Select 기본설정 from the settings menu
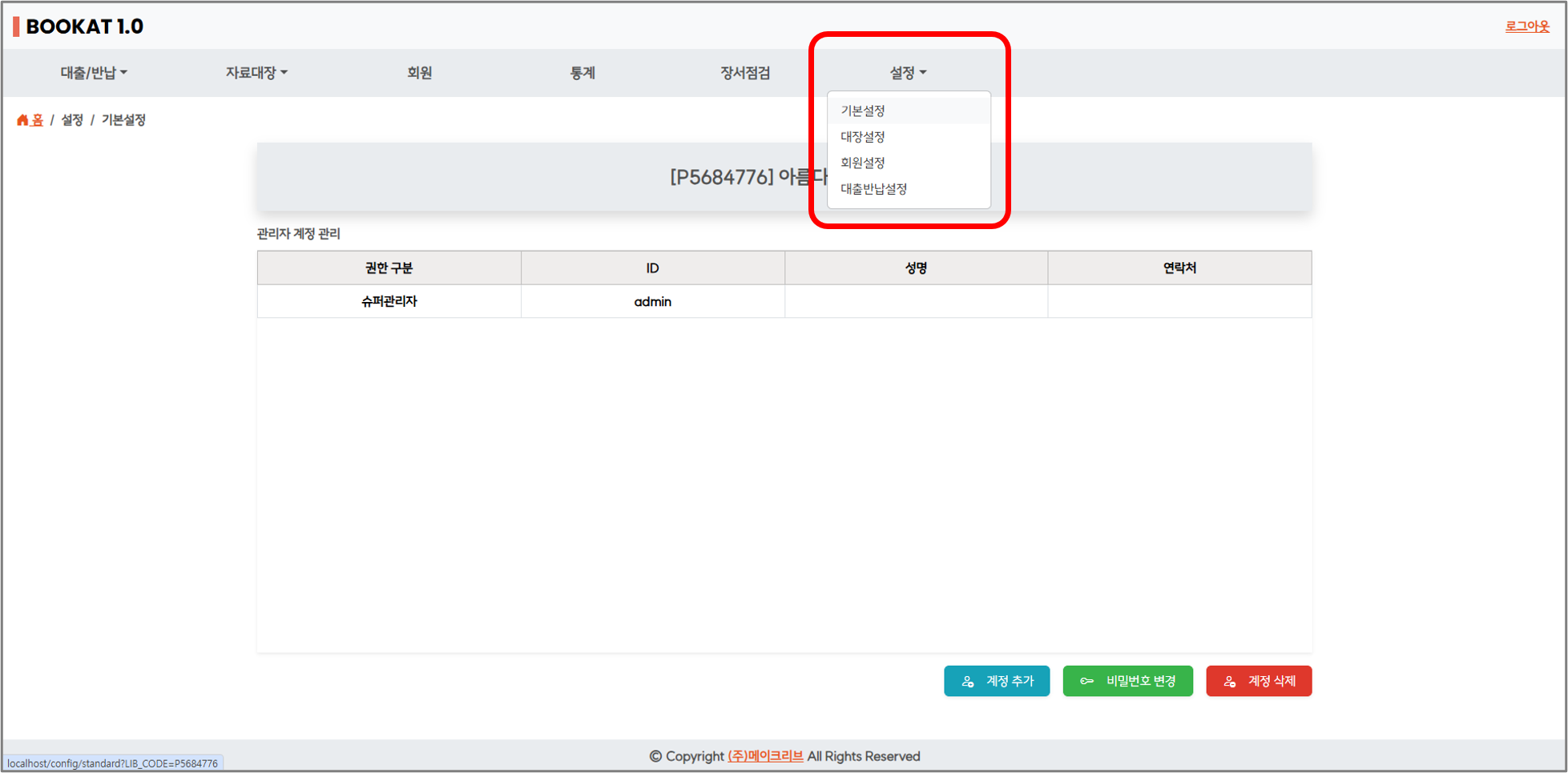The image size is (1568, 773). (x=863, y=111)
